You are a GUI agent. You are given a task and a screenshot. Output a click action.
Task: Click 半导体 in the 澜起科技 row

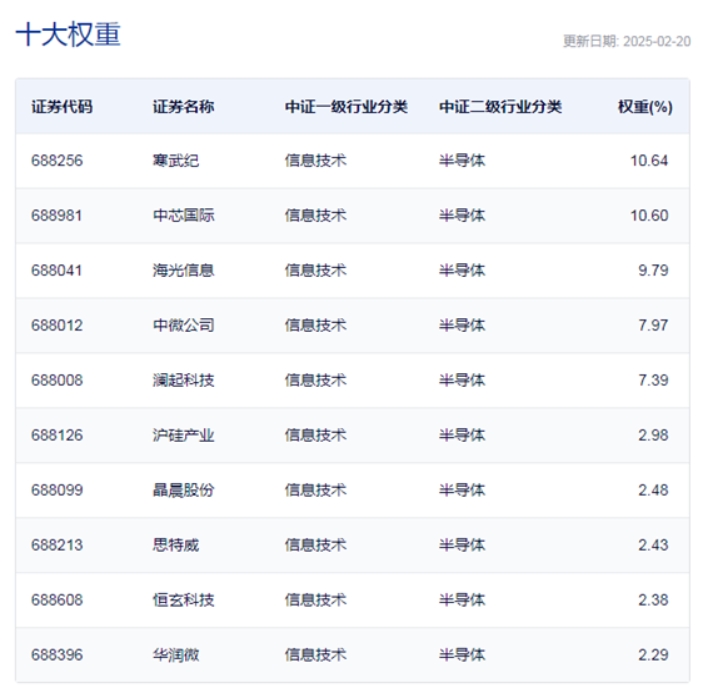point(462,380)
